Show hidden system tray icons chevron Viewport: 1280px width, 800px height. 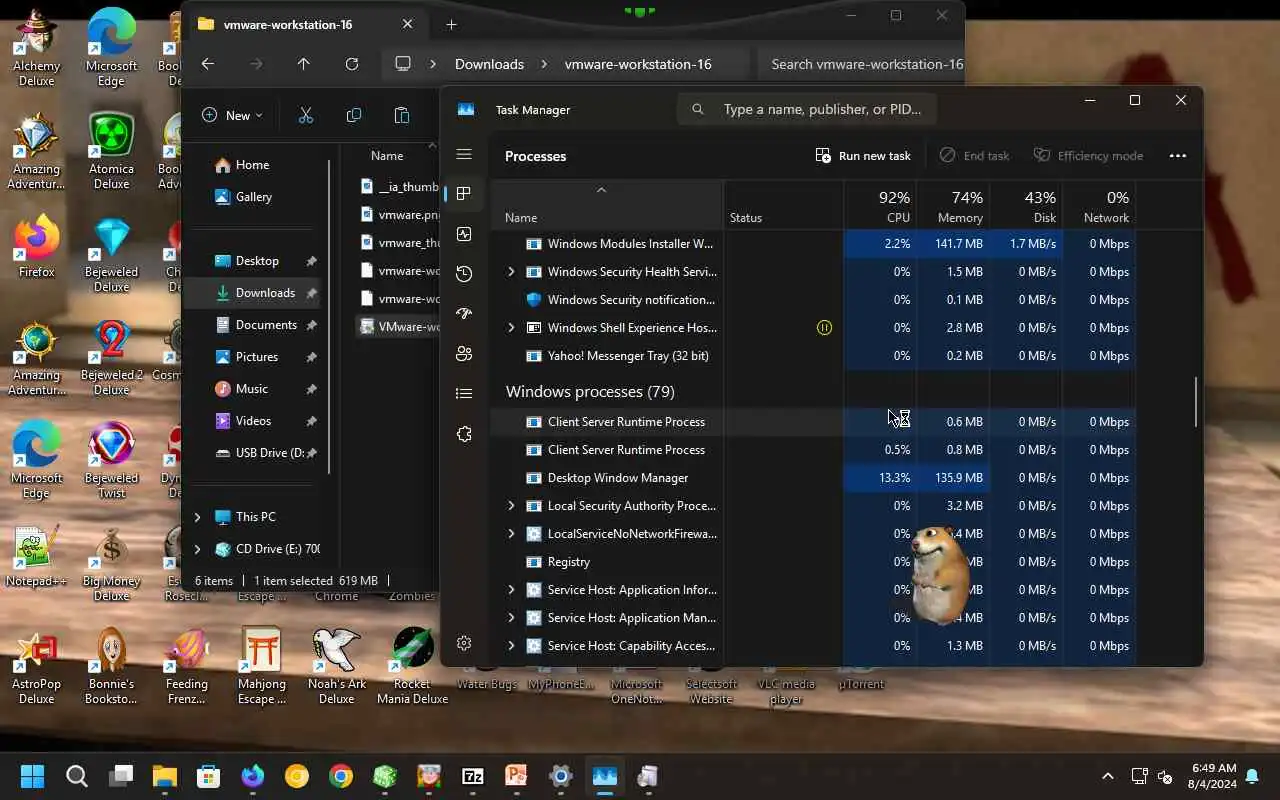pos(1107,776)
